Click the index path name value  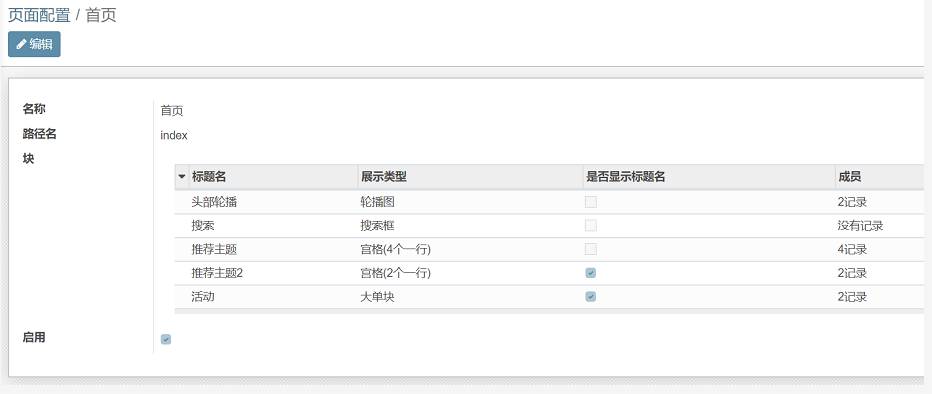click(x=174, y=135)
